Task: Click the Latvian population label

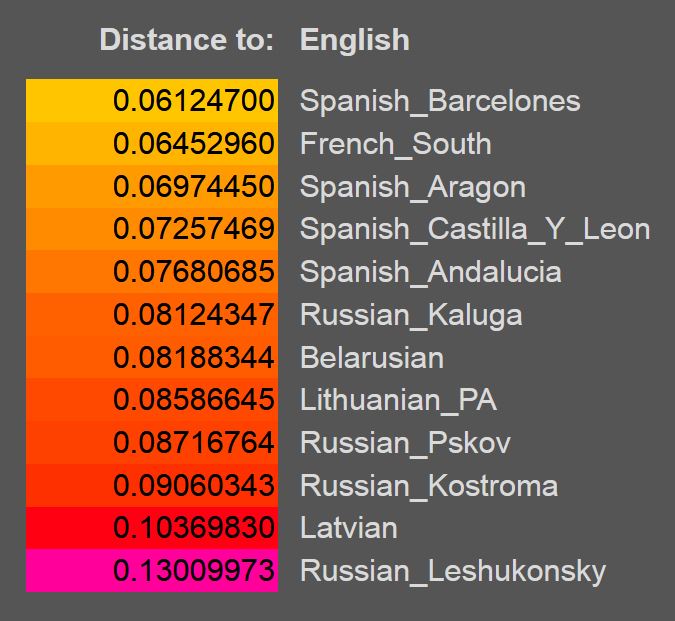Action: coord(349,528)
